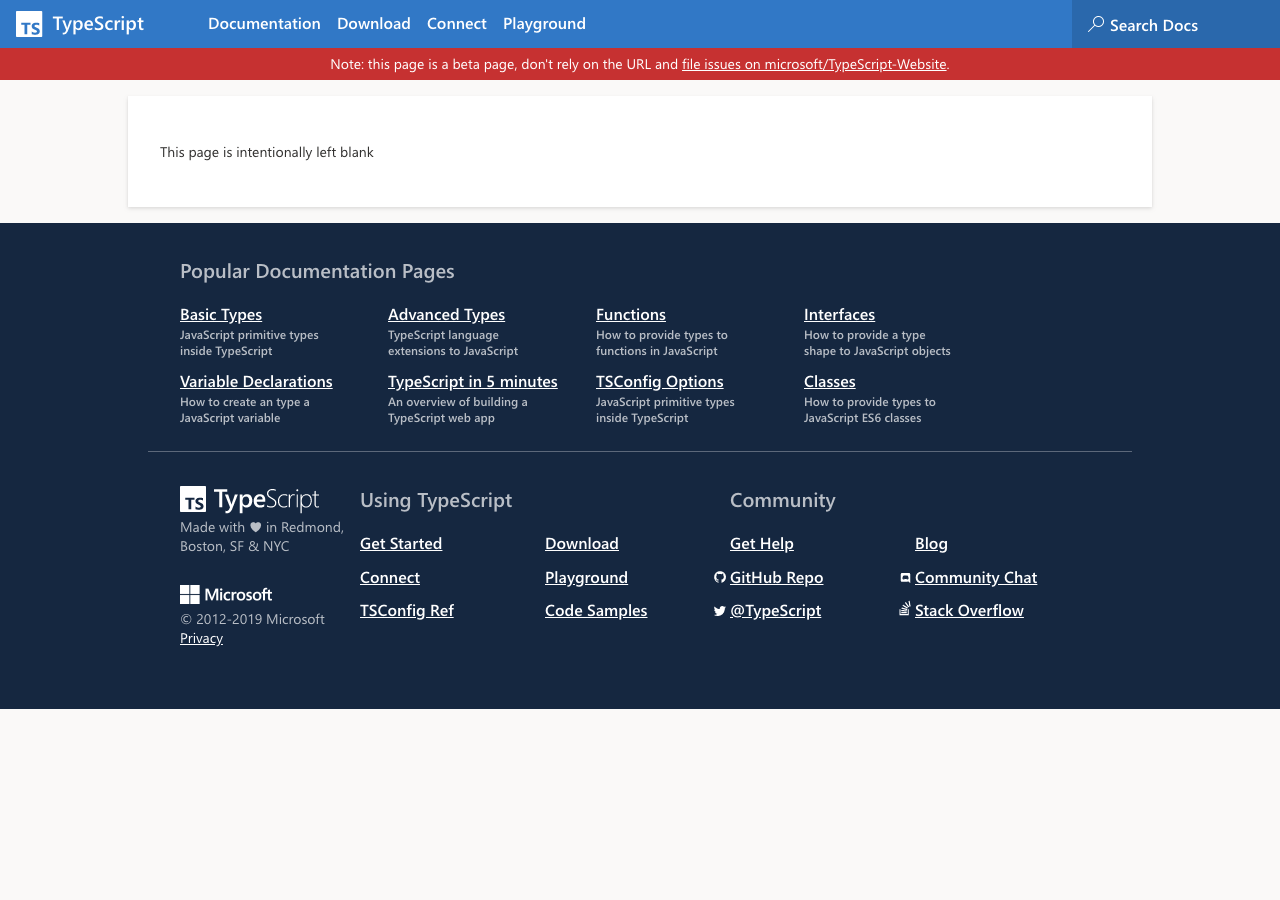The image size is (1280, 900).
Task: Click the footer Download link
Action: click(x=582, y=543)
